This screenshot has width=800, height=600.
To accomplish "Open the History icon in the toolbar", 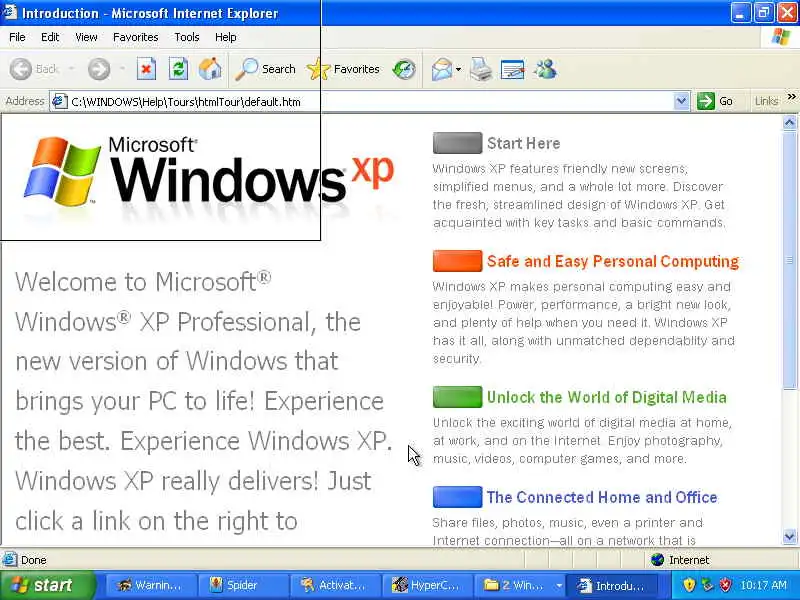I will pyautogui.click(x=404, y=69).
